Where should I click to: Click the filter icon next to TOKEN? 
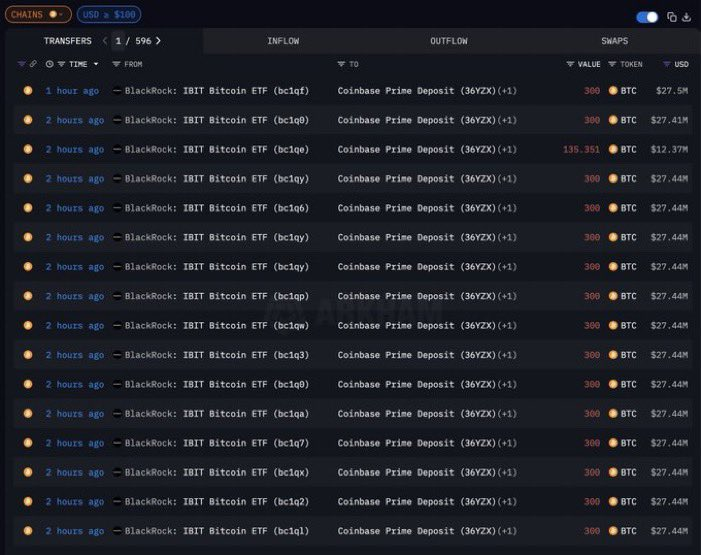pos(612,64)
